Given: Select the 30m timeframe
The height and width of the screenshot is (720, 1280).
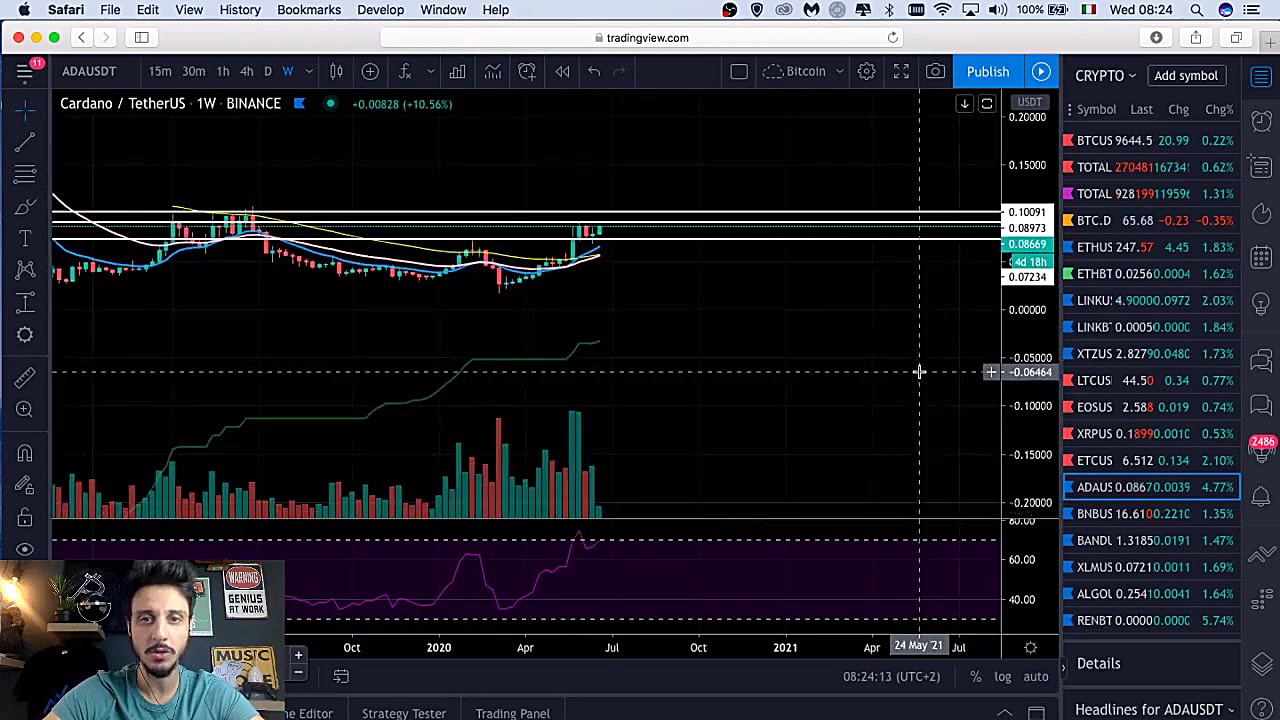Looking at the screenshot, I should pos(194,71).
